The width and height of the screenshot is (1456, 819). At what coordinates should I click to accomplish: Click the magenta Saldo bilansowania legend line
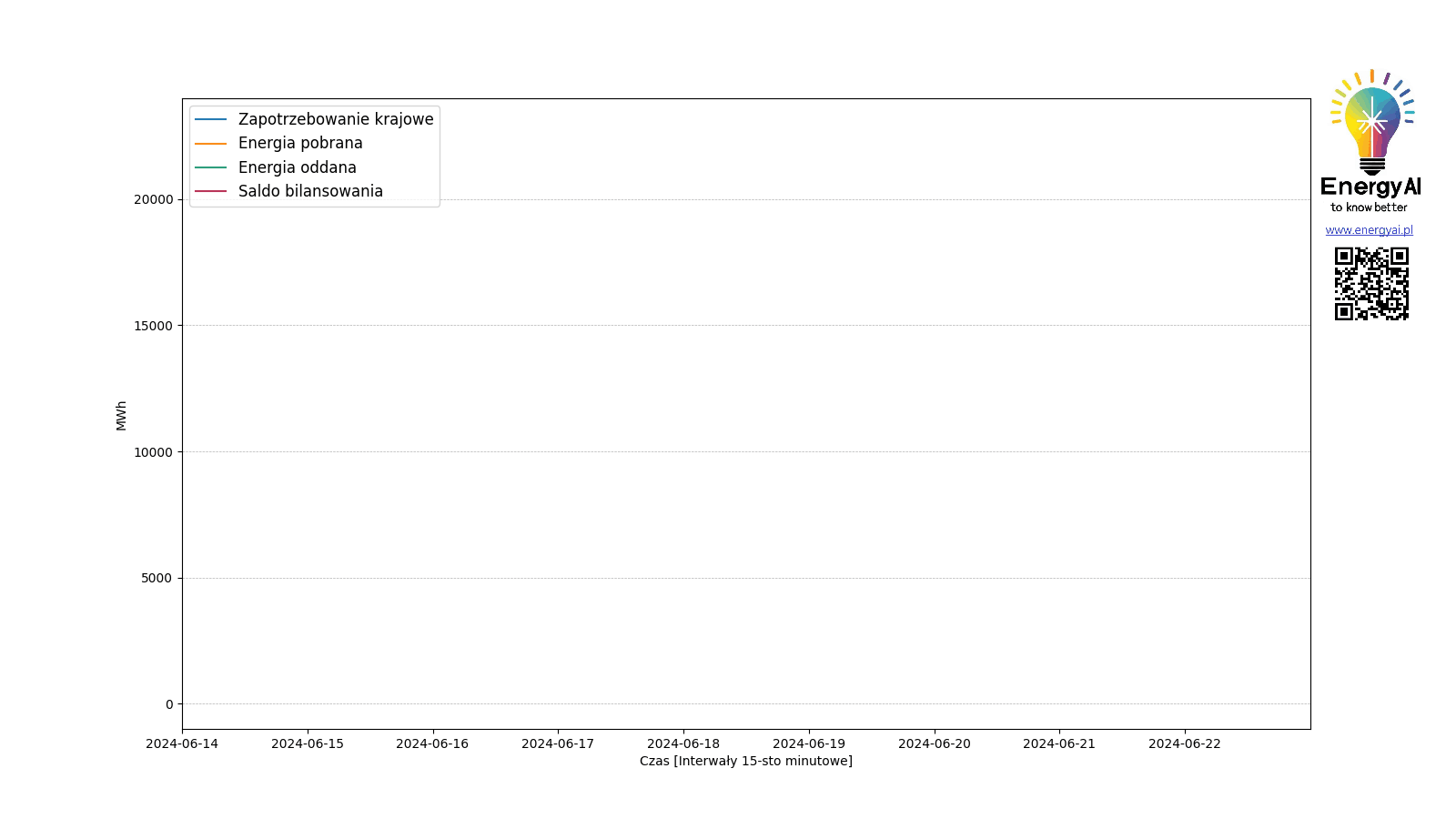pyautogui.click(x=210, y=191)
